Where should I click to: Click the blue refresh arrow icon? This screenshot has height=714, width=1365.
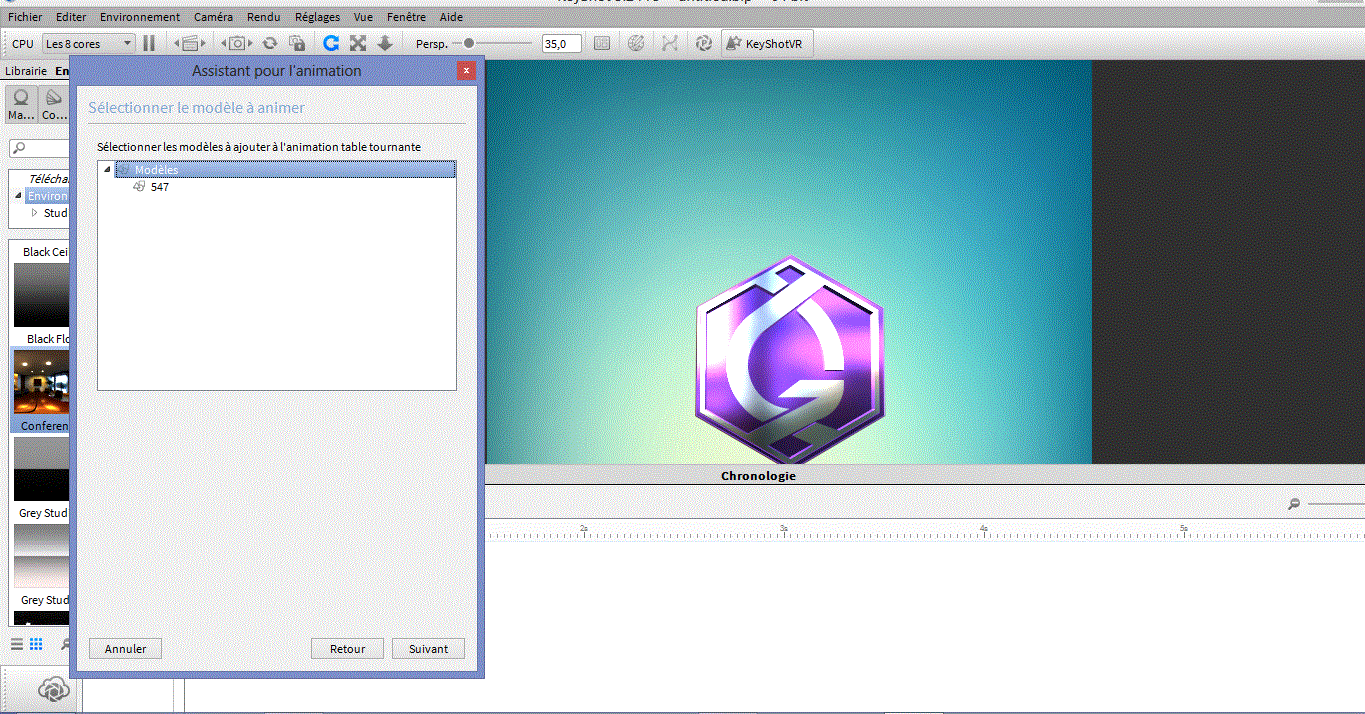point(331,43)
